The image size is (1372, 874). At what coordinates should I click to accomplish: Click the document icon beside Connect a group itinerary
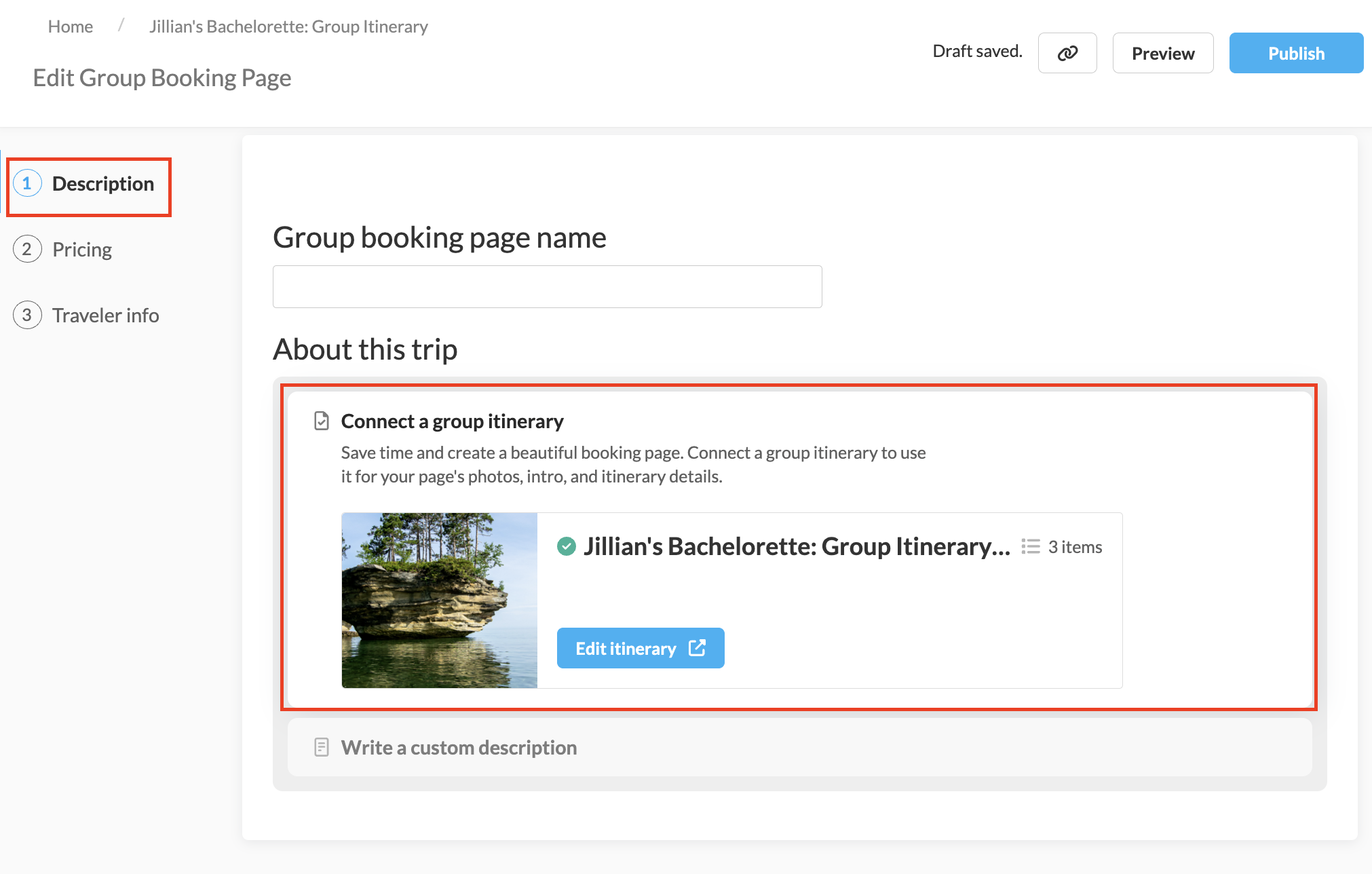click(x=322, y=421)
